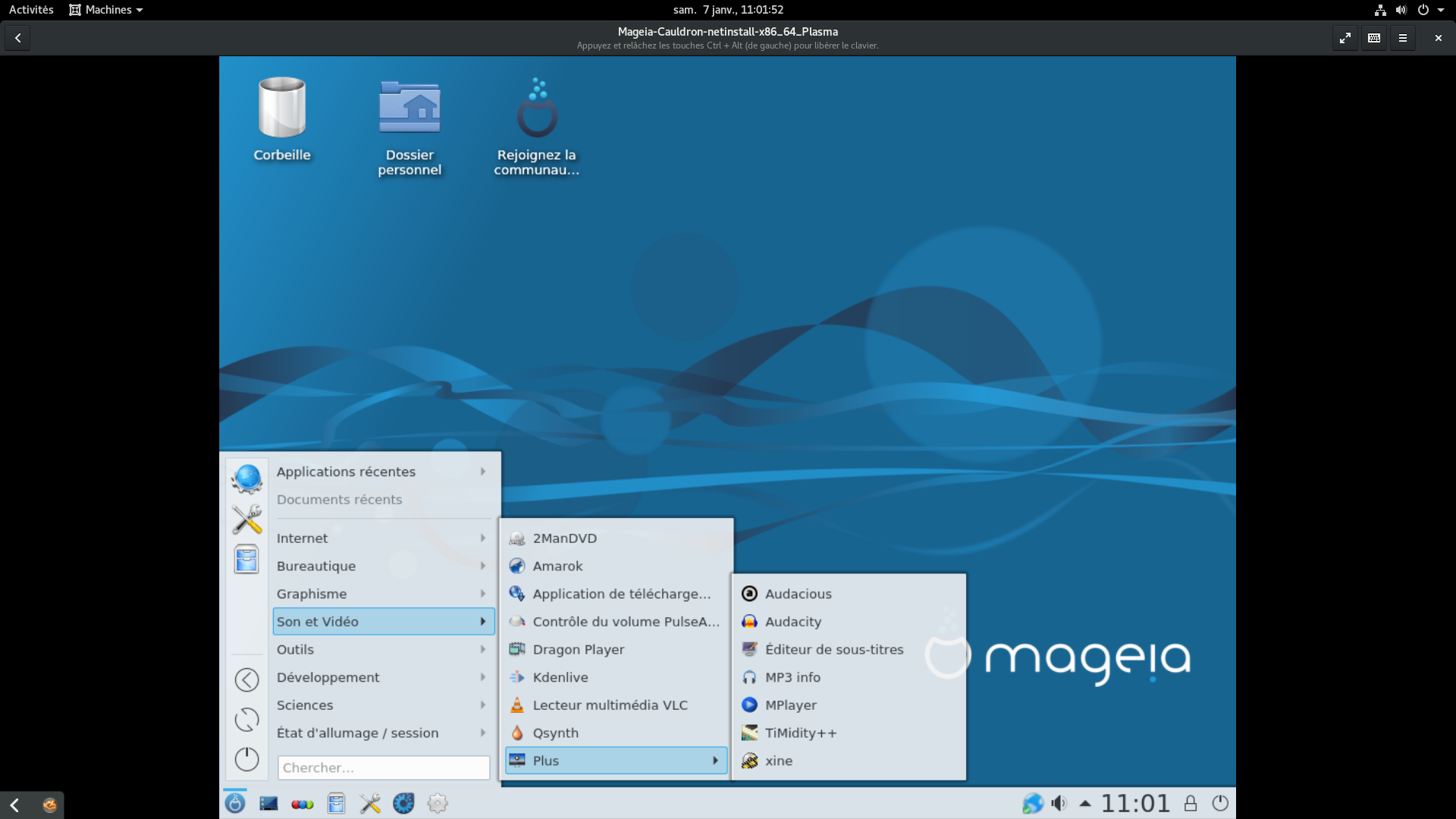Open the Machines app menu

[105, 10]
